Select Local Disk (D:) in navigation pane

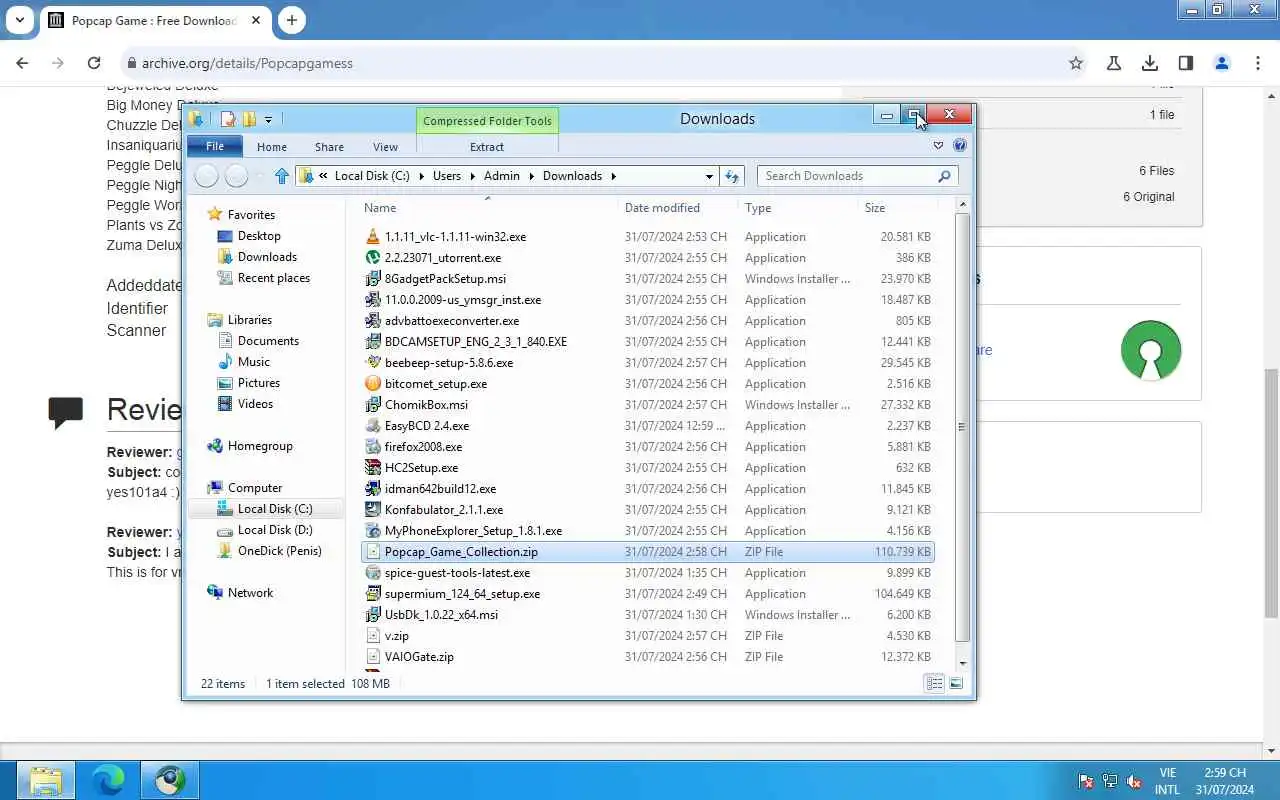(275, 530)
